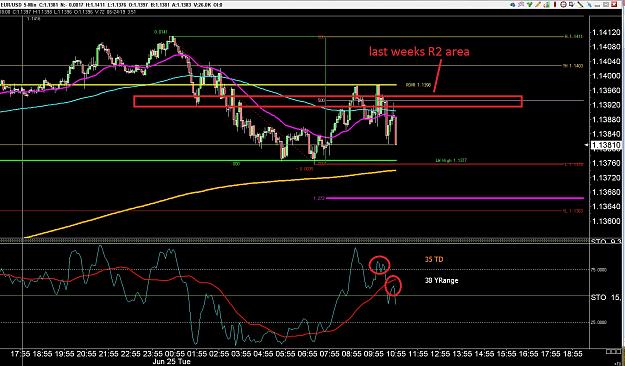
Task: Click the 14:55 time axis label
Action: pos(483,354)
